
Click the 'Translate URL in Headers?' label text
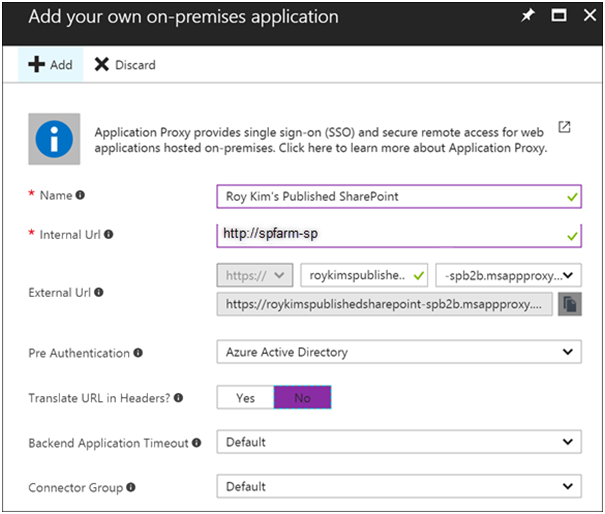(99, 398)
